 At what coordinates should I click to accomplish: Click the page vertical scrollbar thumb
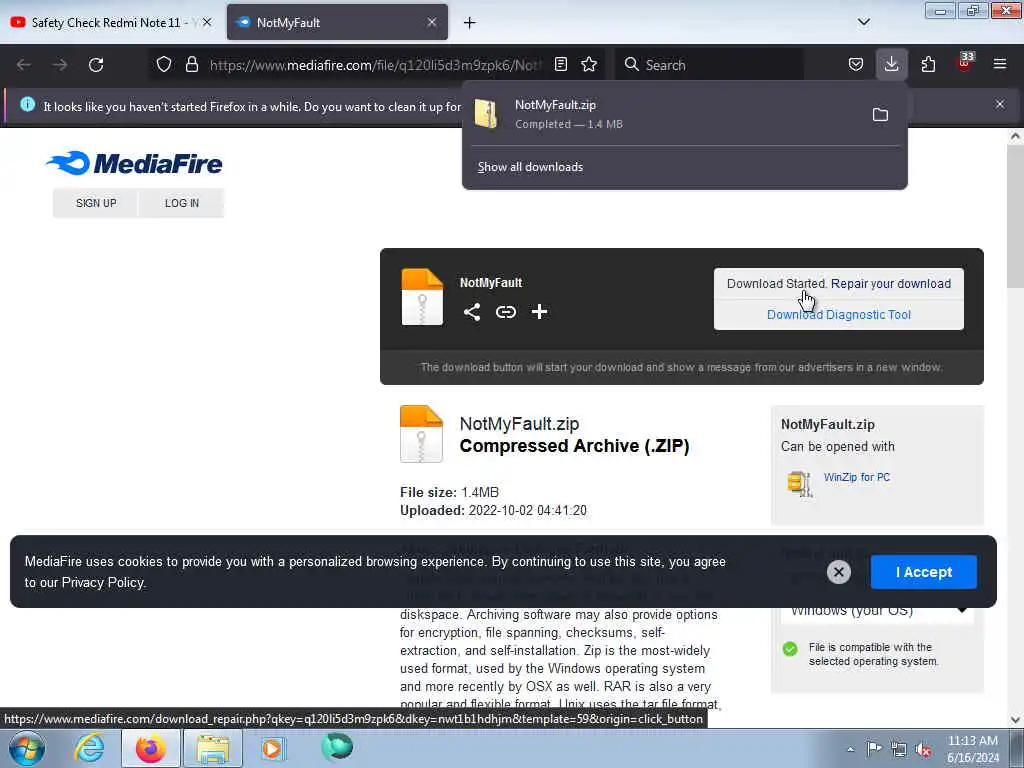click(x=1015, y=216)
